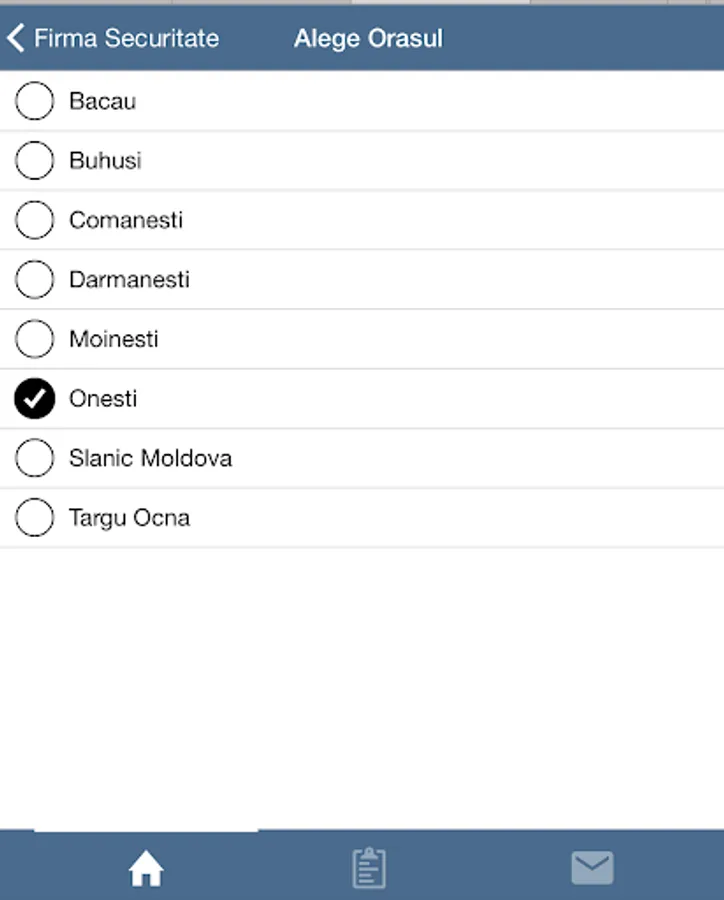This screenshot has height=900, width=724.
Task: Open the Home tab icon
Action: [146, 868]
